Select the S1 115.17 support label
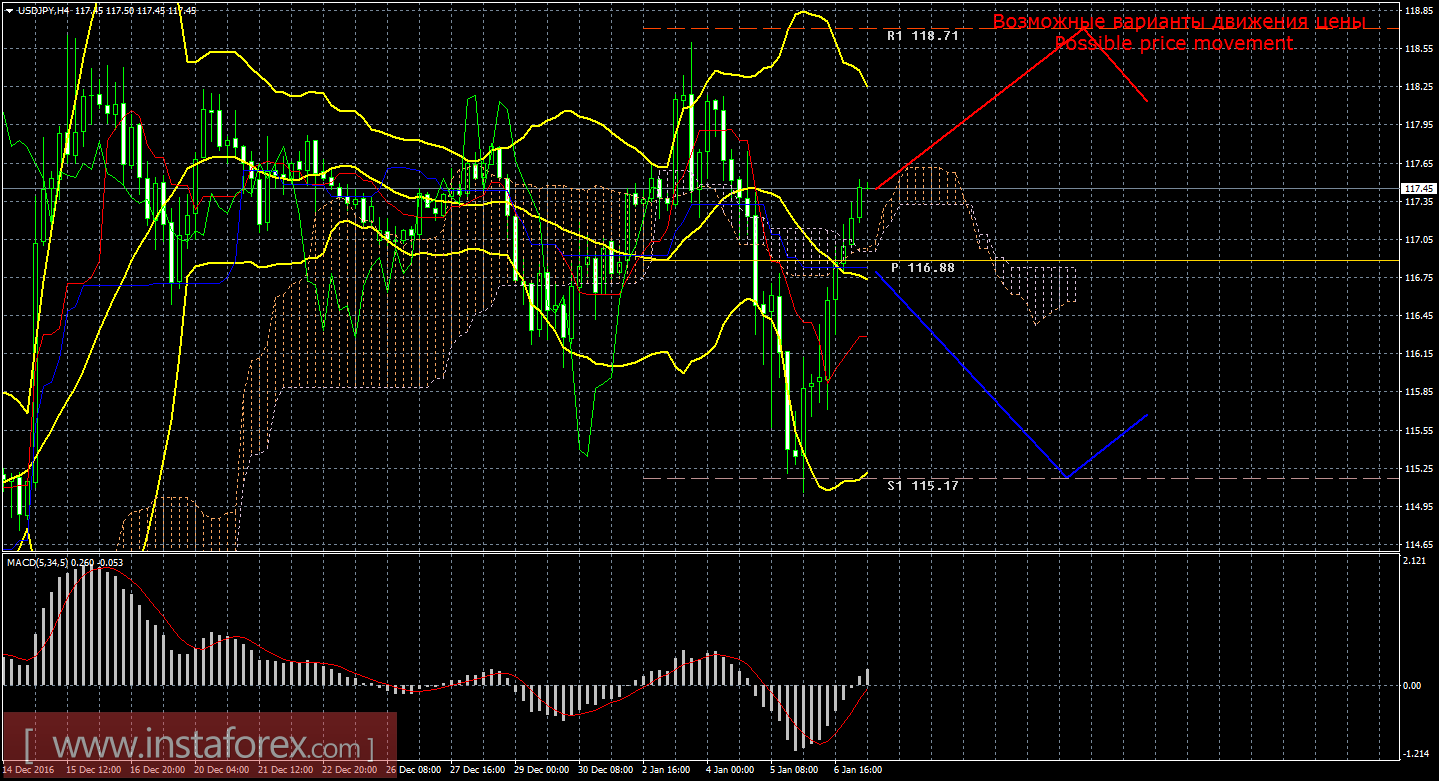1439x781 pixels. [x=922, y=485]
